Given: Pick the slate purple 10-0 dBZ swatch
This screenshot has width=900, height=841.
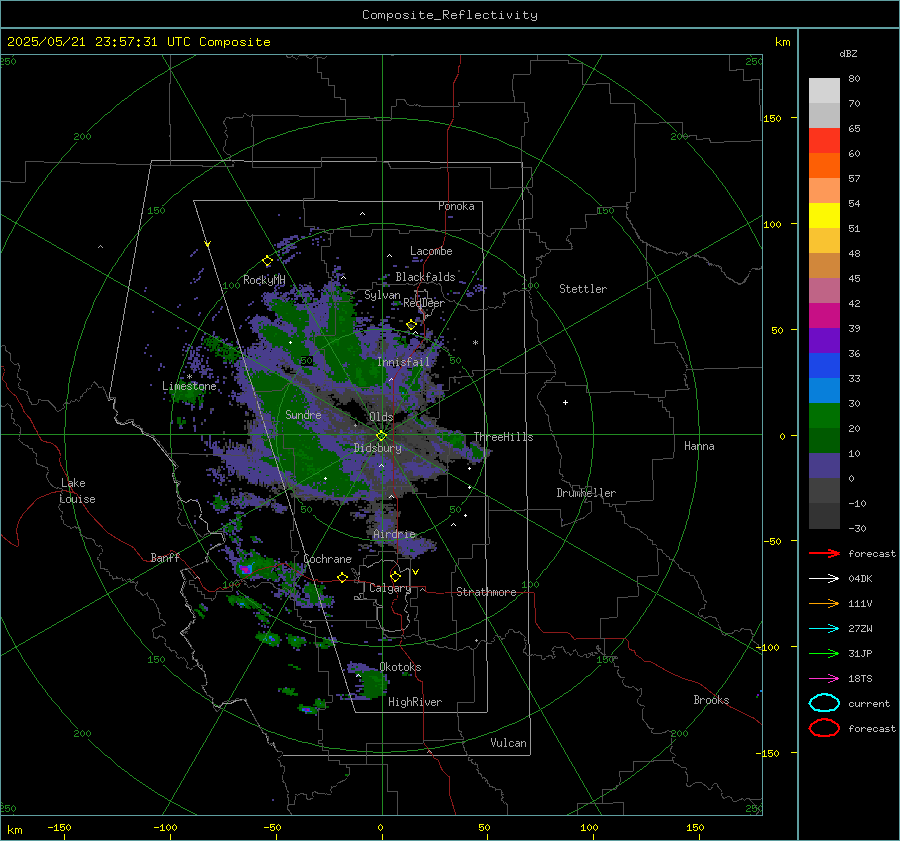Looking at the screenshot, I should coord(824,466).
